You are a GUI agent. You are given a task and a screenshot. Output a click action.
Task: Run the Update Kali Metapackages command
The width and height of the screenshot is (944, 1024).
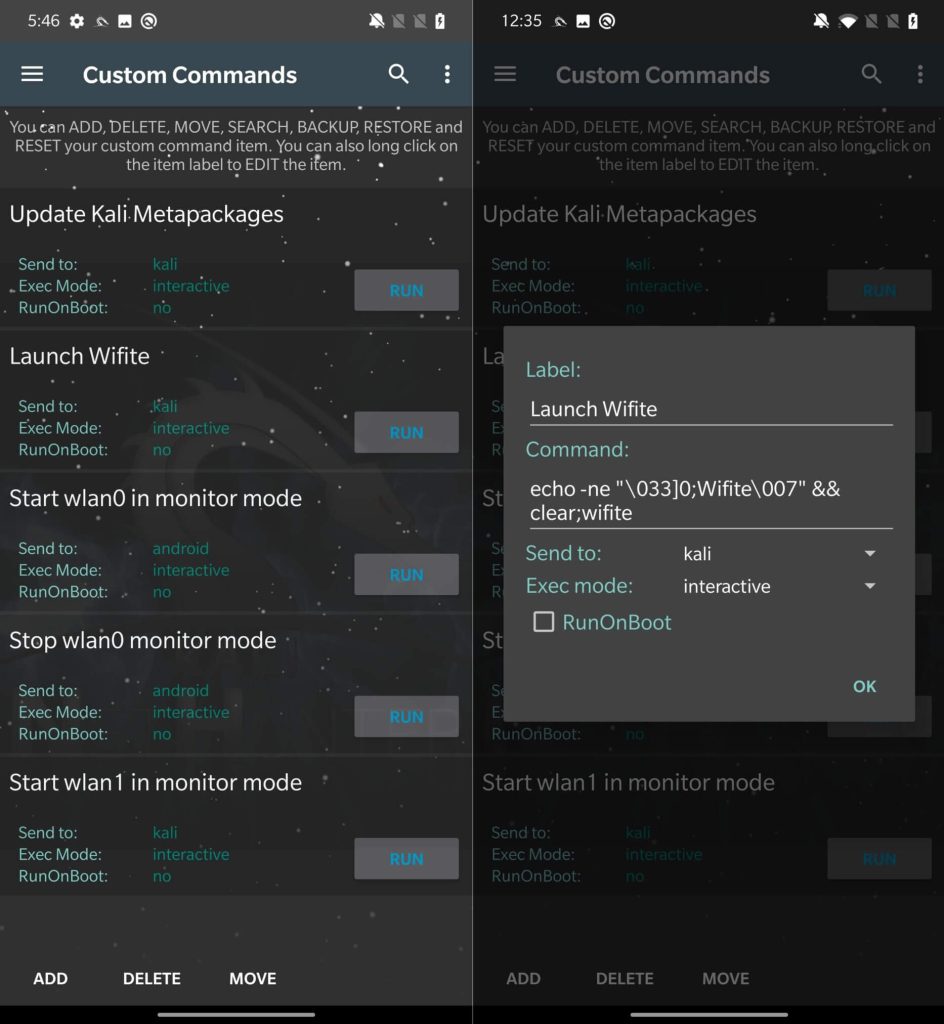(x=406, y=290)
